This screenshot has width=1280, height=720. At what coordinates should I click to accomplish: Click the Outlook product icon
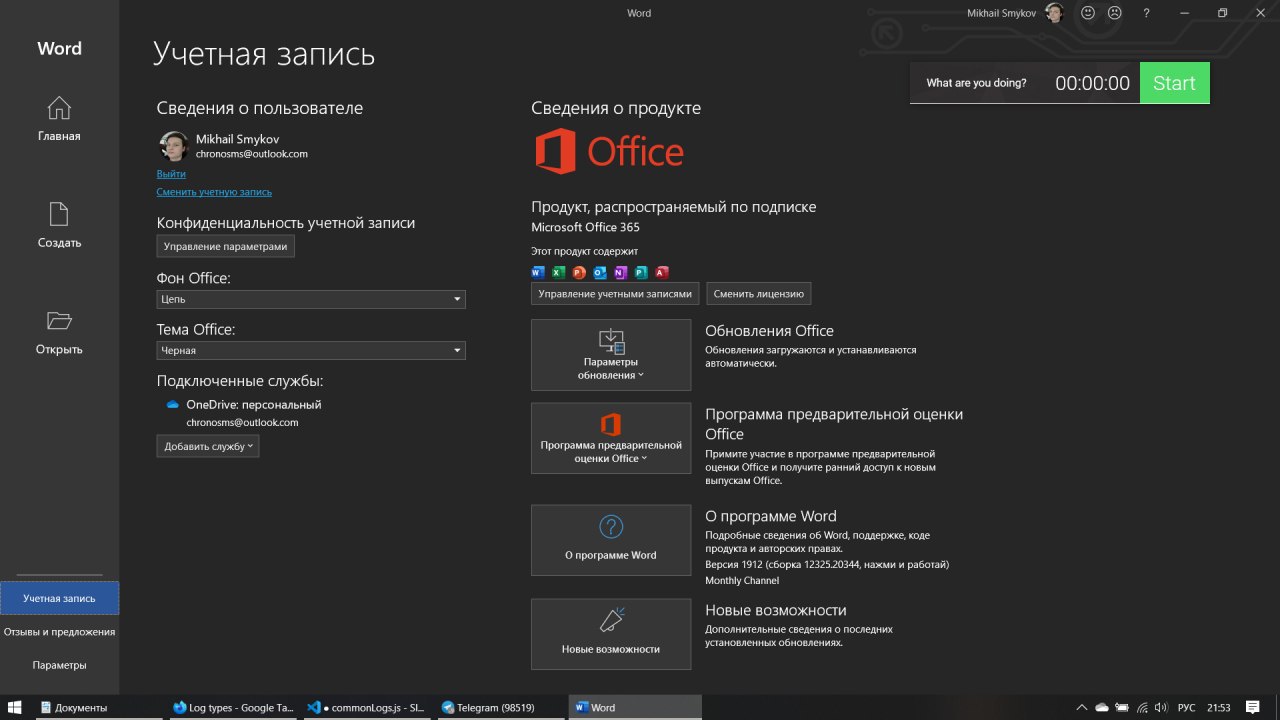600,272
